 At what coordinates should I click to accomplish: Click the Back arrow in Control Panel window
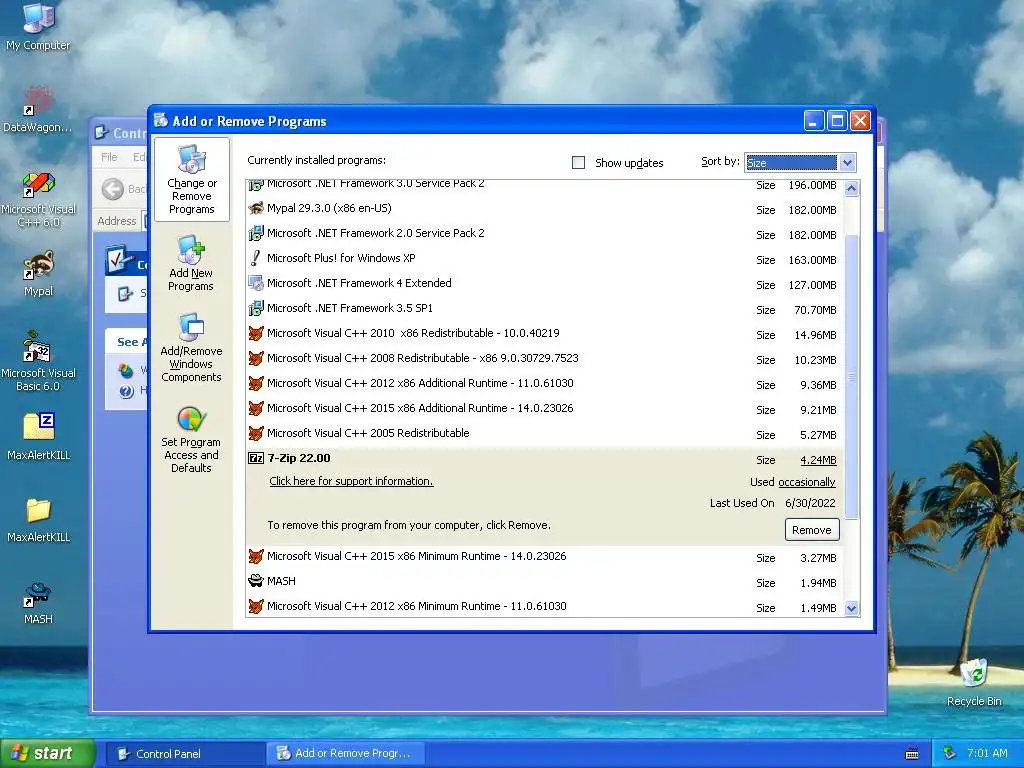coord(112,189)
